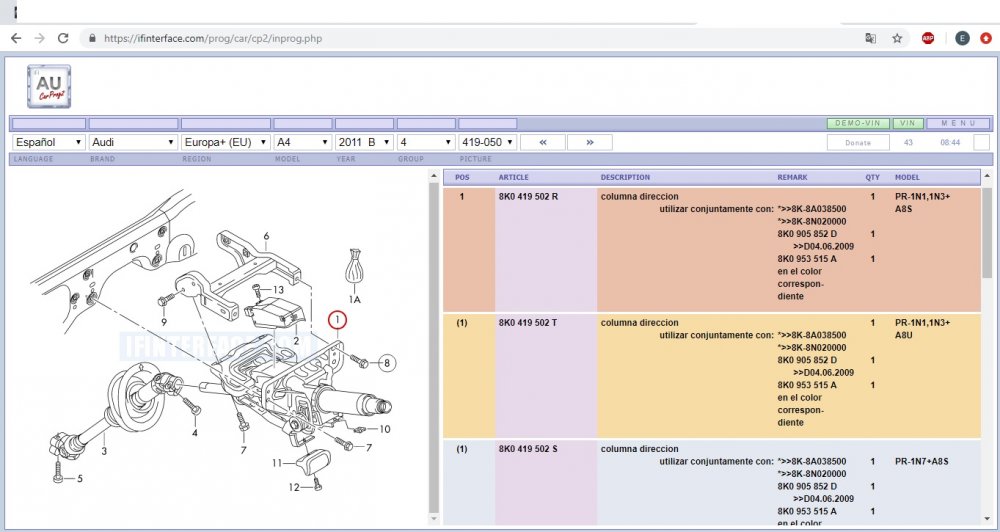Click the time value 08:44

click(x=950, y=142)
